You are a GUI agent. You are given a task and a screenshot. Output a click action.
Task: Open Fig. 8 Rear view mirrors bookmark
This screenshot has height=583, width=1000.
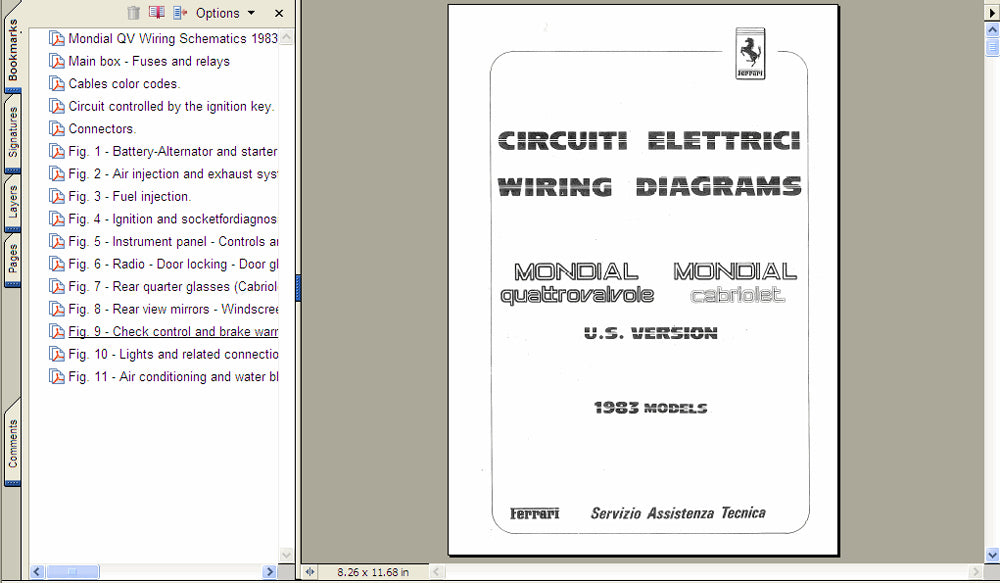(x=172, y=309)
